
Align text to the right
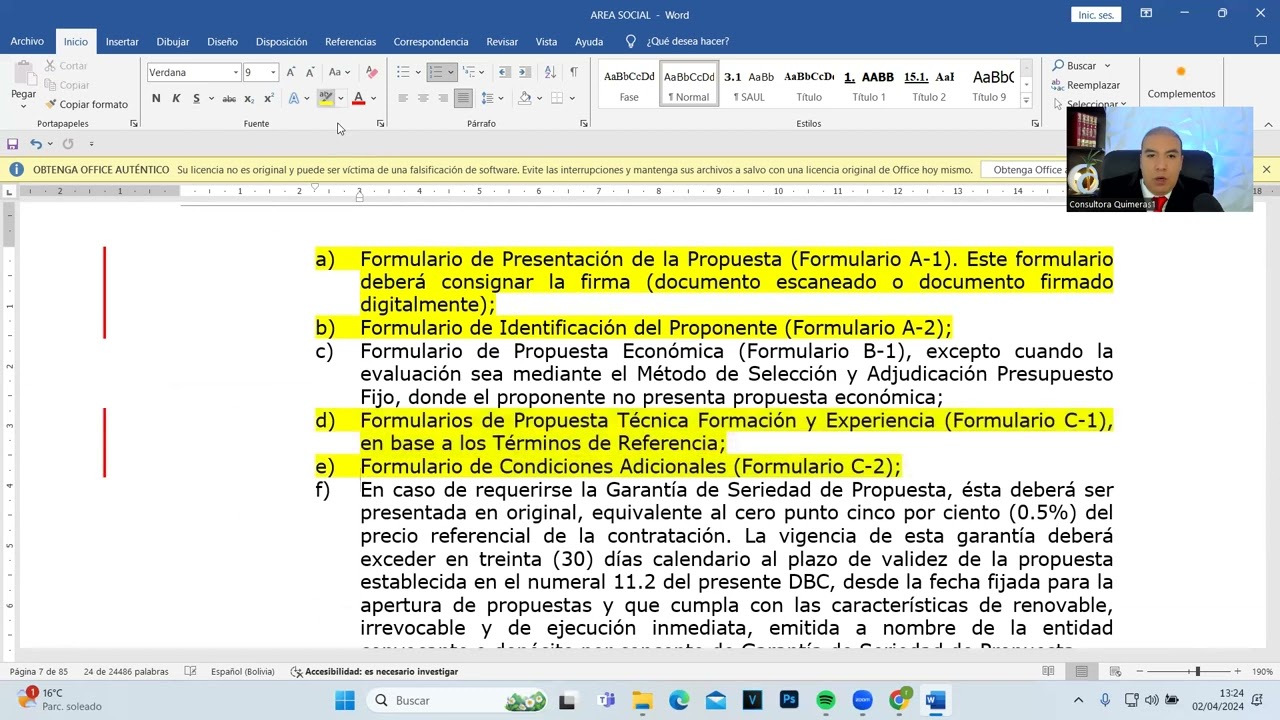coord(443,98)
